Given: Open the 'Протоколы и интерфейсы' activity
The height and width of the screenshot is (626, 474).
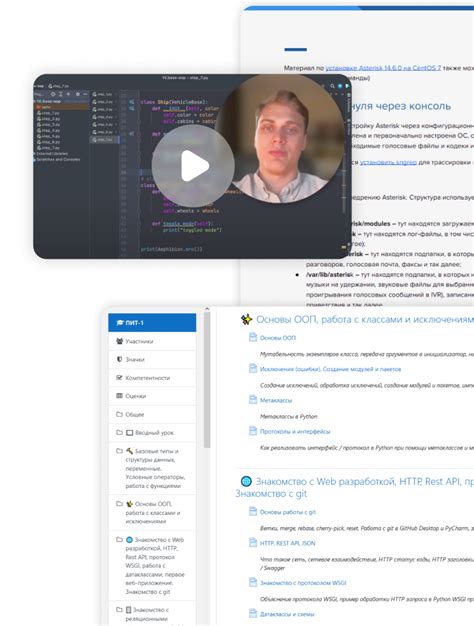Looking at the screenshot, I should (295, 432).
